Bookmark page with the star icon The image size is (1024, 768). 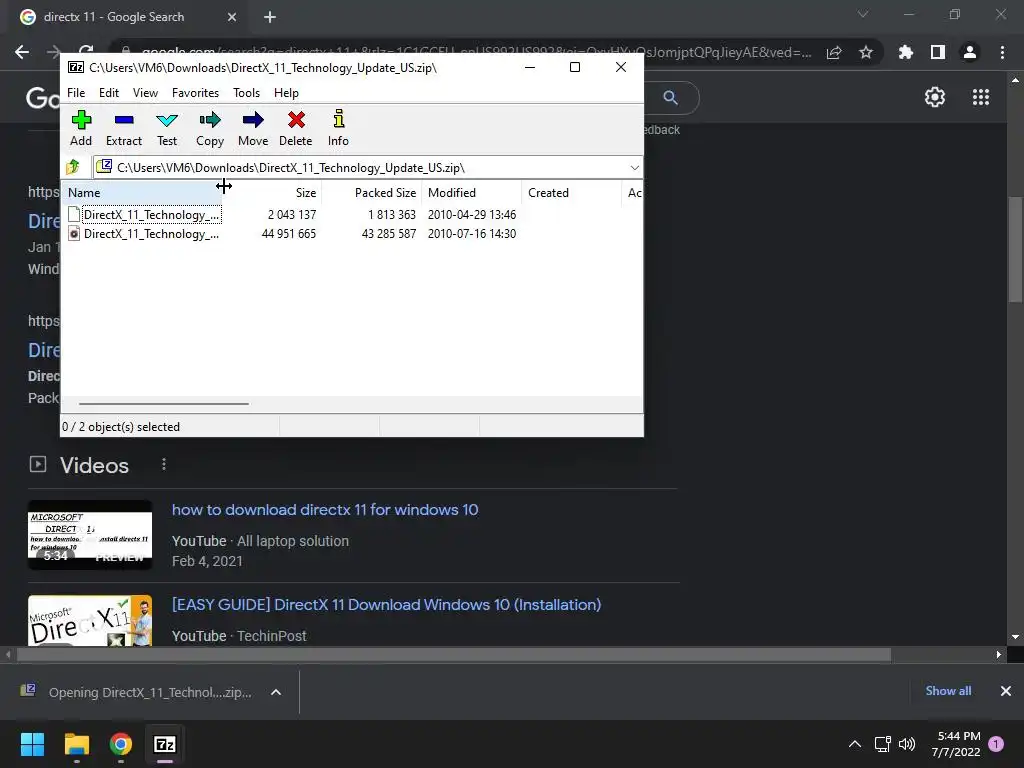(x=866, y=52)
